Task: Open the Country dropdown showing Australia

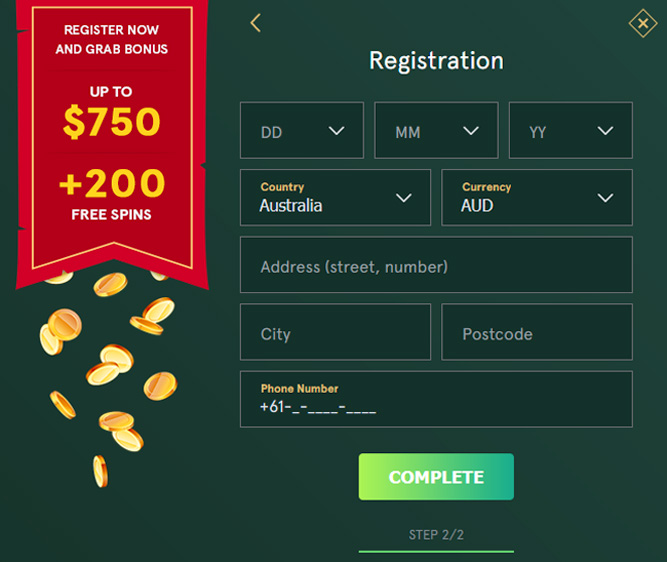Action: pos(335,198)
